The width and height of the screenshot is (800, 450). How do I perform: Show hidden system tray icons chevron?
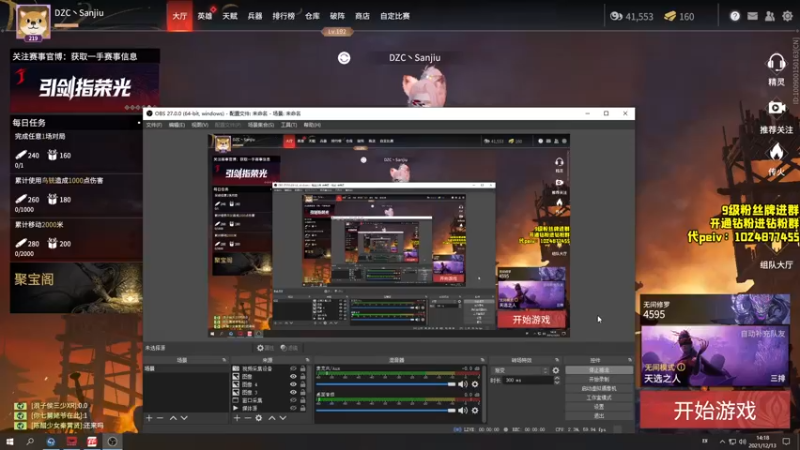(722, 441)
